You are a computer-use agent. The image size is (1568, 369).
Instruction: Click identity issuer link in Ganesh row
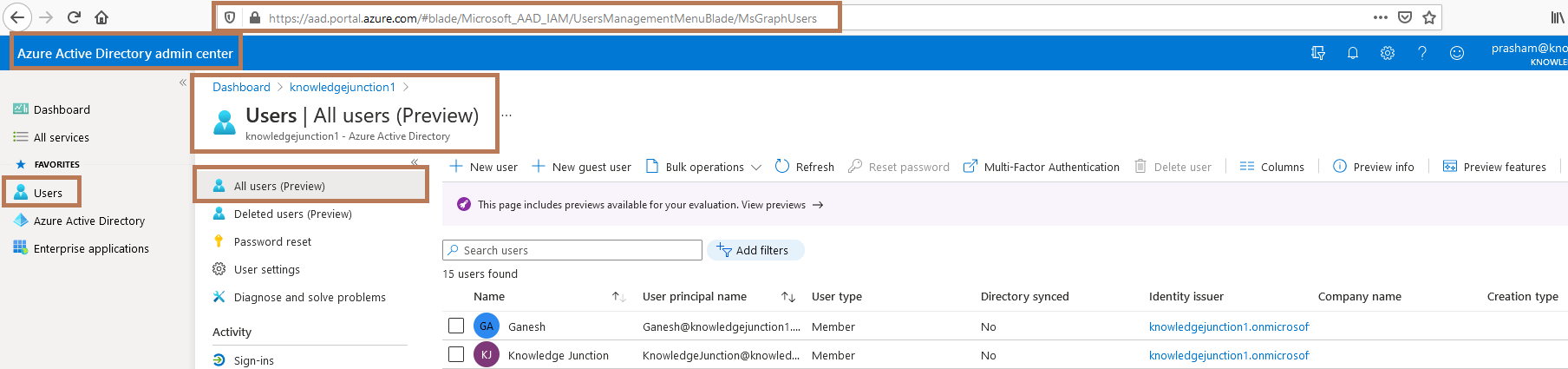pyautogui.click(x=1229, y=326)
